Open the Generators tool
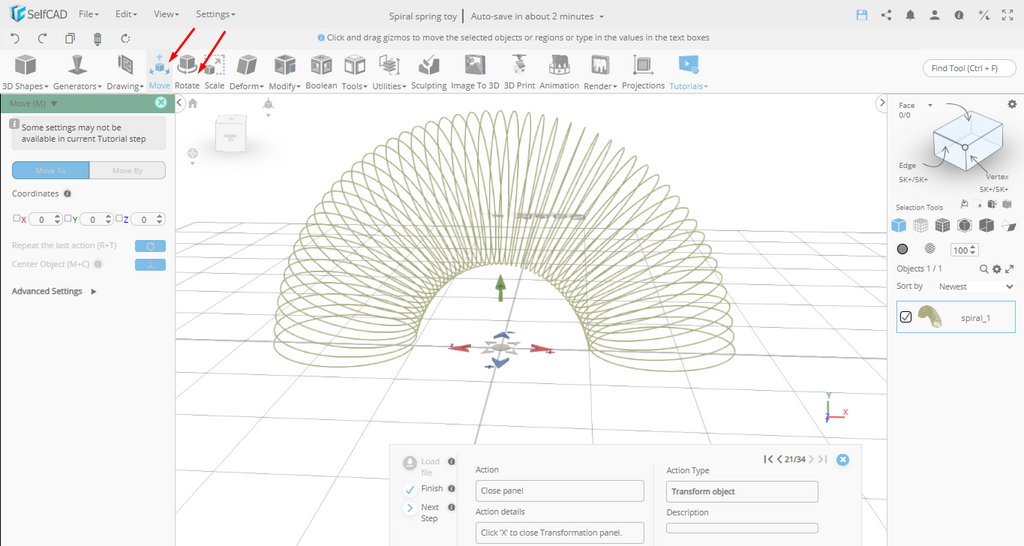The height and width of the screenshot is (546, 1024). pos(77,72)
